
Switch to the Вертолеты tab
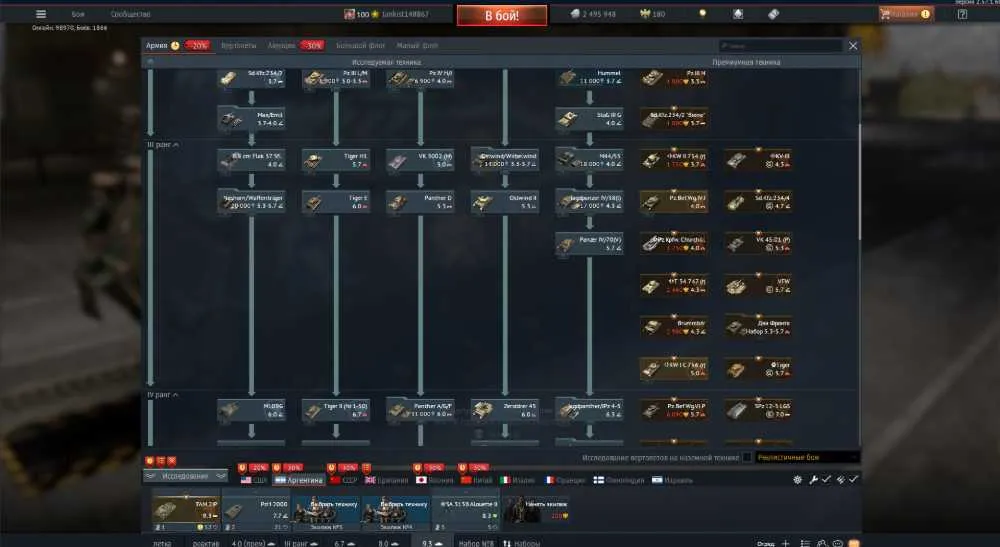[239, 45]
